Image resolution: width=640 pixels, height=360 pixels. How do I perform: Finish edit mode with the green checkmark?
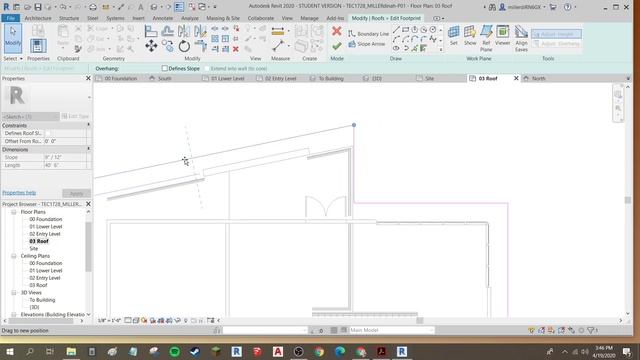point(337,46)
